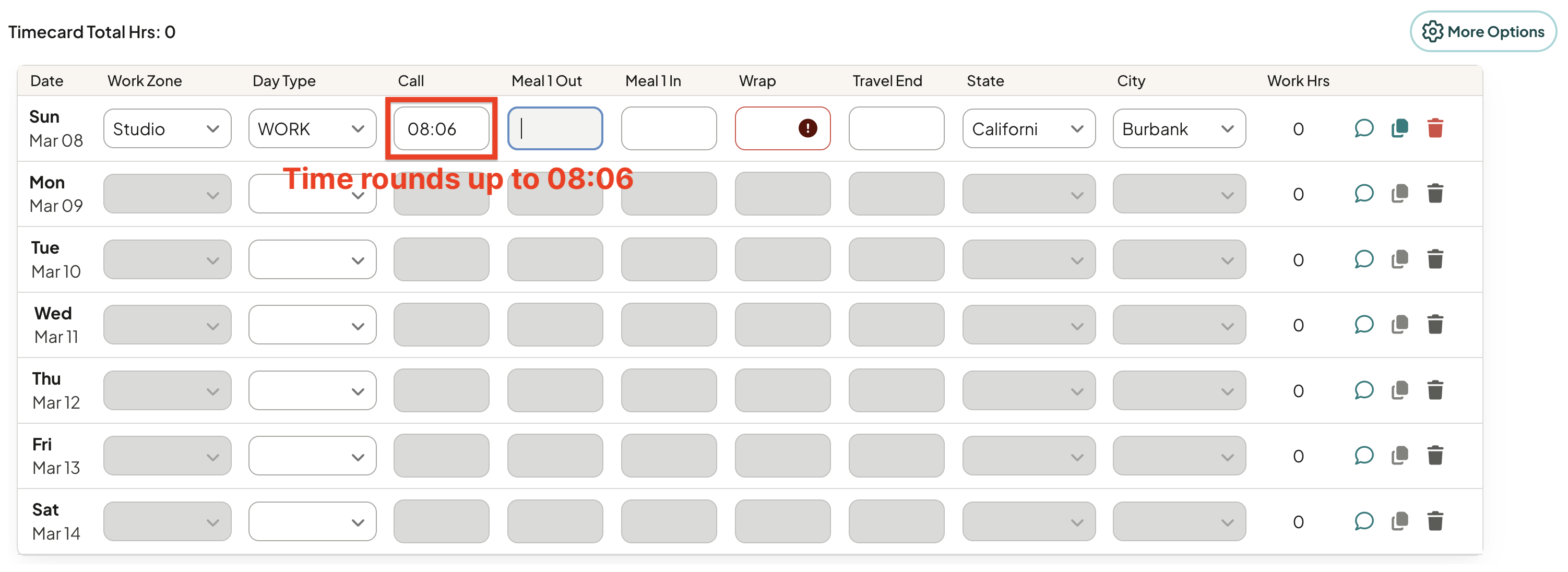Image resolution: width=1568 pixels, height=572 pixels.
Task: Open the Day Type dropdown for Sat Mar 14
Action: click(312, 521)
